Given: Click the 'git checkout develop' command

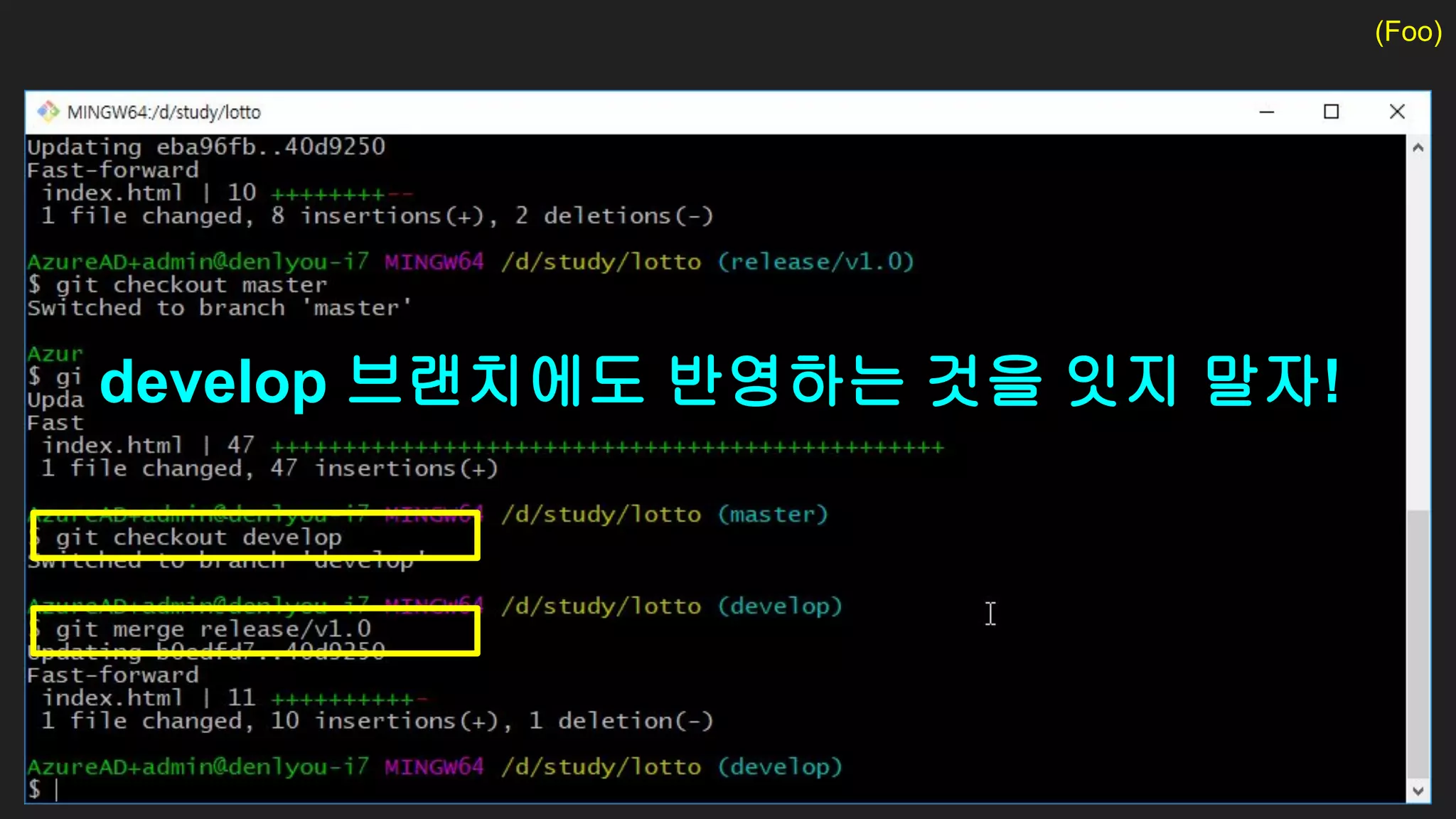Looking at the screenshot, I should pyautogui.click(x=199, y=537).
